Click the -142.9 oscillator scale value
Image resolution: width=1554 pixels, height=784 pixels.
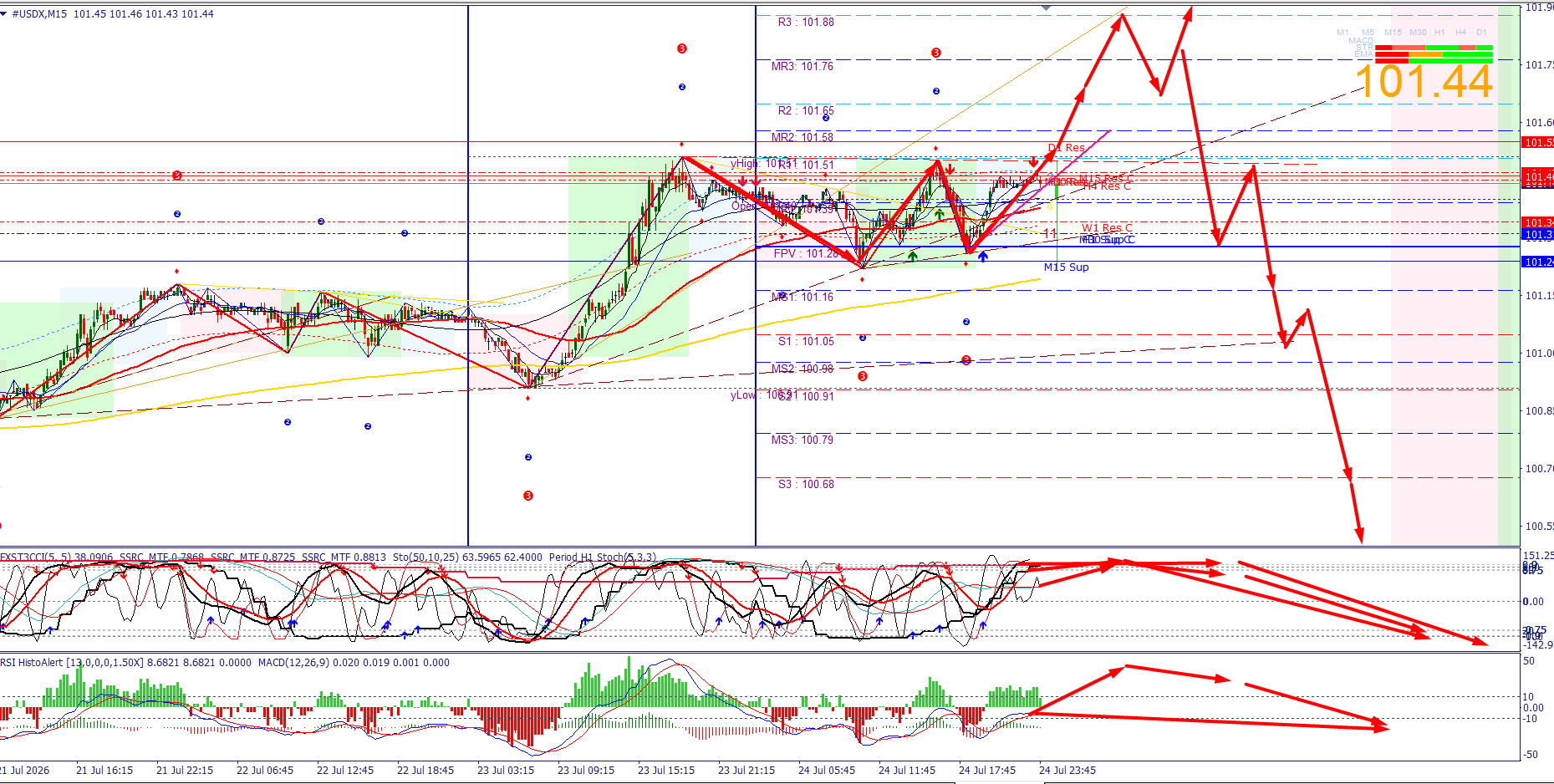pos(1538,644)
